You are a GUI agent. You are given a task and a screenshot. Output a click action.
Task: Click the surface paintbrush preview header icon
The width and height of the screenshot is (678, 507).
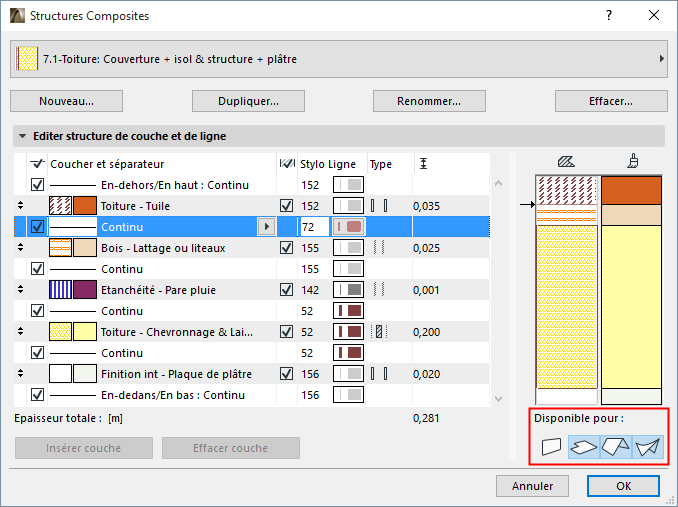[633, 161]
